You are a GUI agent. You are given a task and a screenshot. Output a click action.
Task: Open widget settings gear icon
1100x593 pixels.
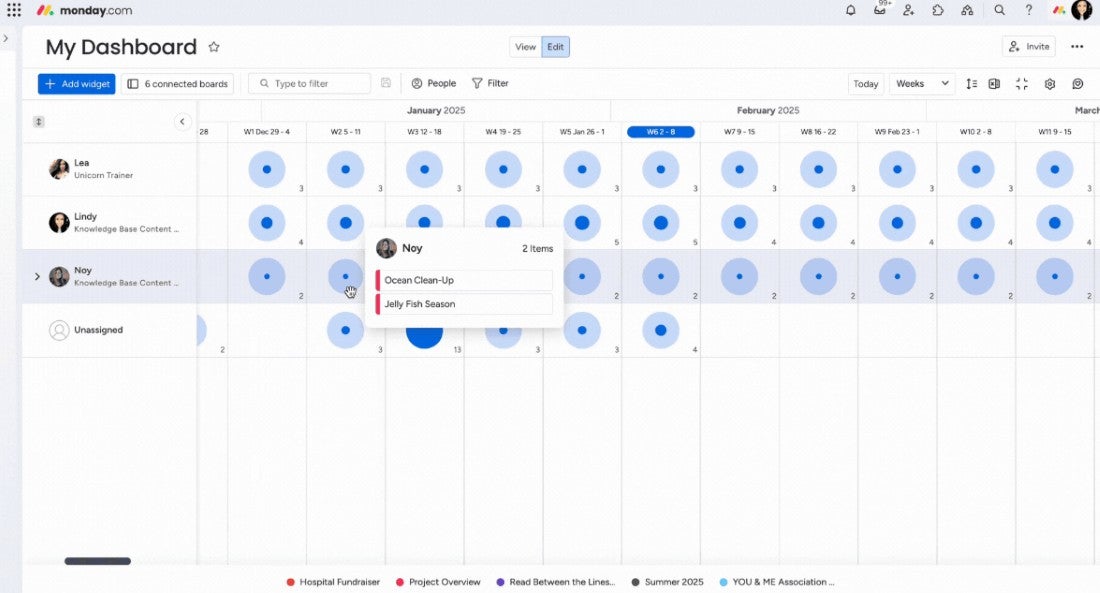coord(1050,84)
